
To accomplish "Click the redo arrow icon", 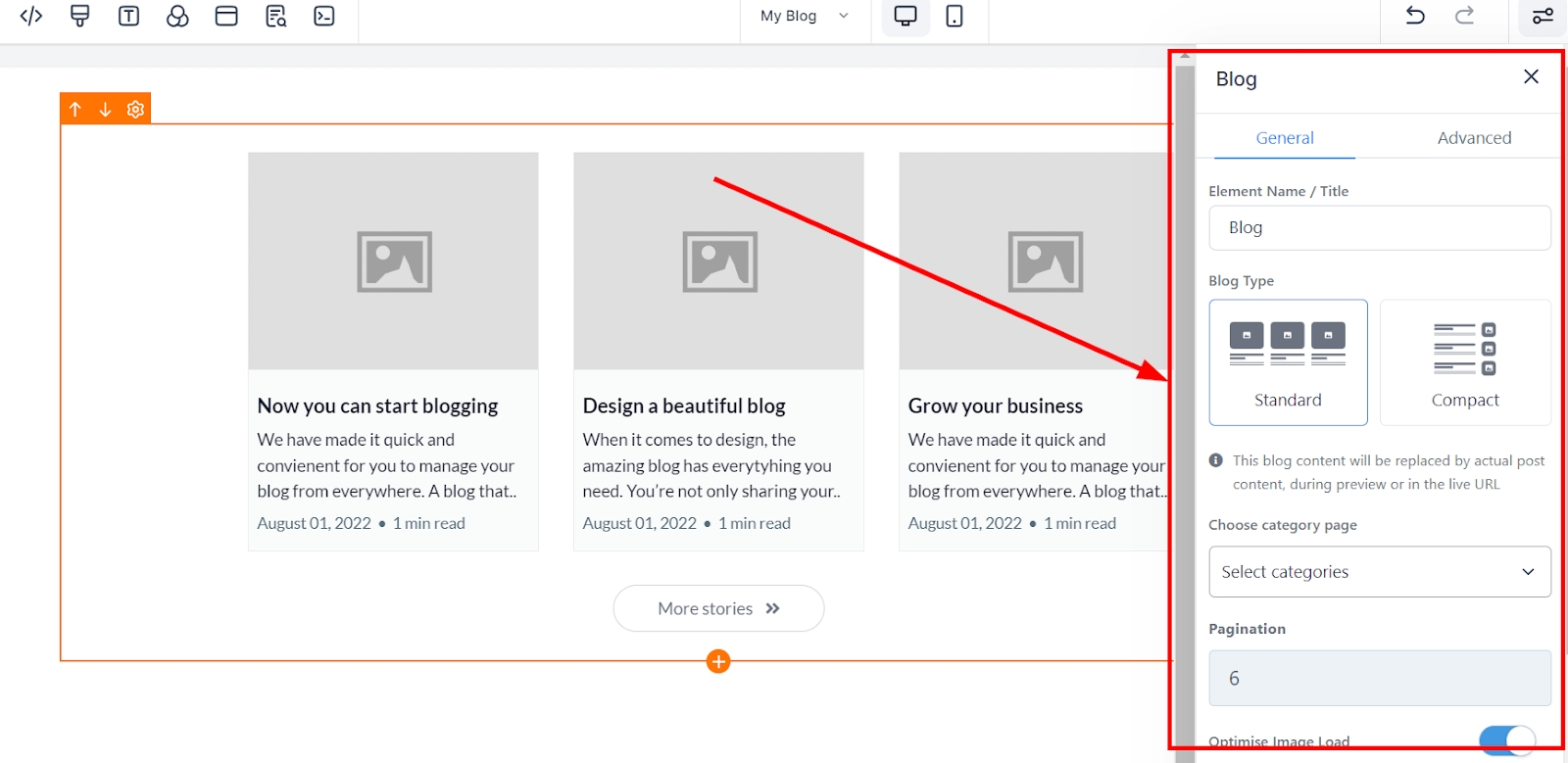I will tap(1464, 16).
